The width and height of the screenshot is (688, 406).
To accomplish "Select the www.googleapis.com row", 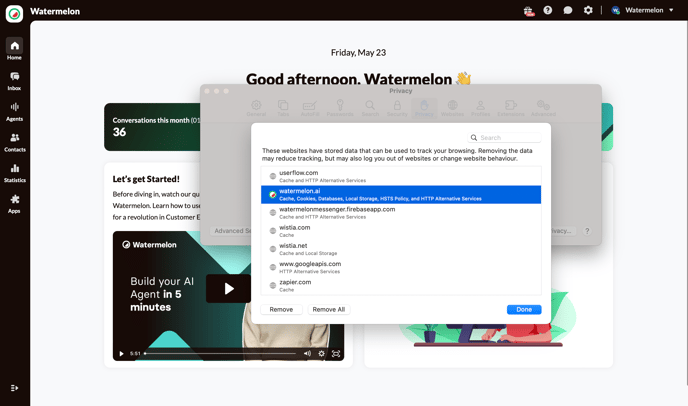I will point(401,267).
